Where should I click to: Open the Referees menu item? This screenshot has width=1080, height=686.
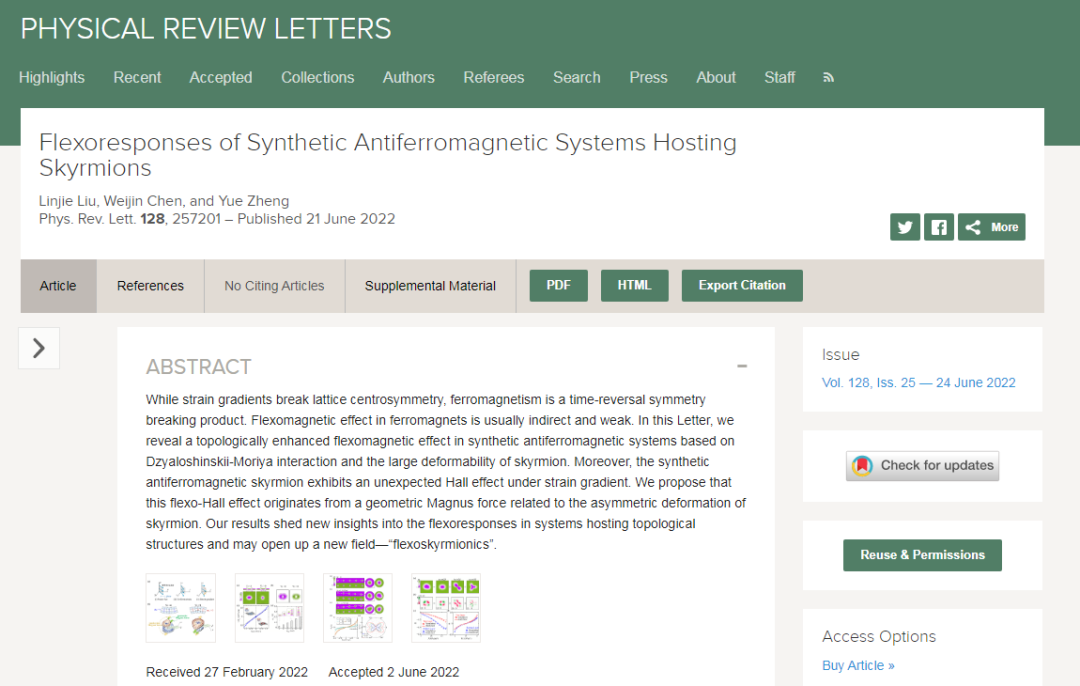click(x=494, y=78)
